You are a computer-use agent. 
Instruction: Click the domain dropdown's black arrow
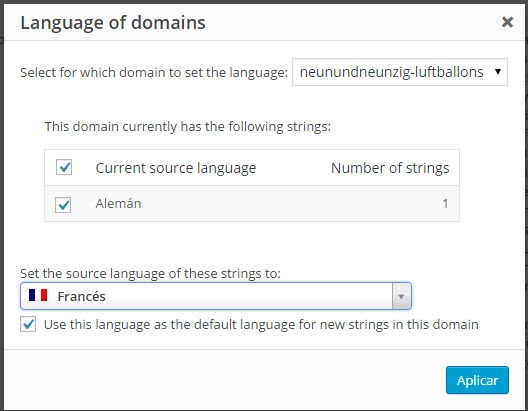498,72
